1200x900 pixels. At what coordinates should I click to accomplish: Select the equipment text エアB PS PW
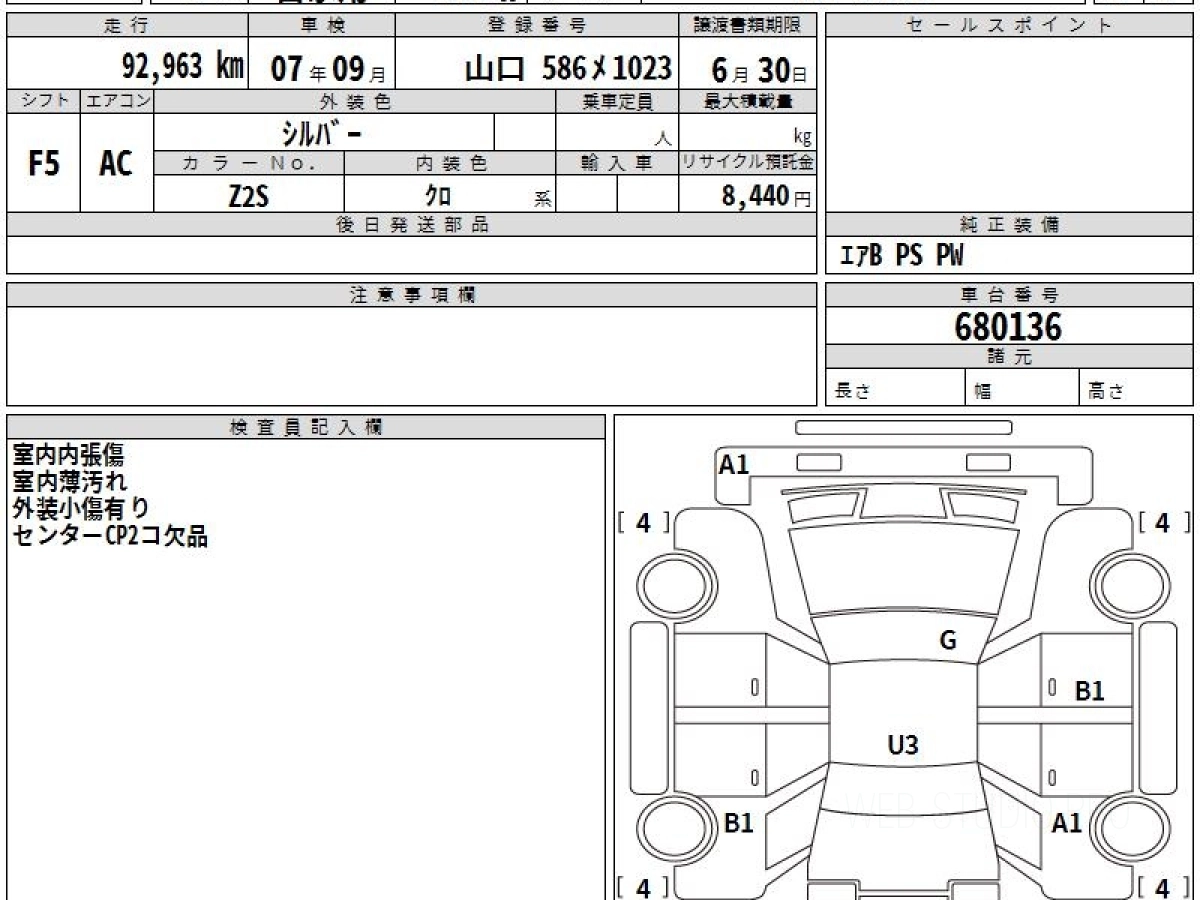pyautogui.click(x=901, y=256)
